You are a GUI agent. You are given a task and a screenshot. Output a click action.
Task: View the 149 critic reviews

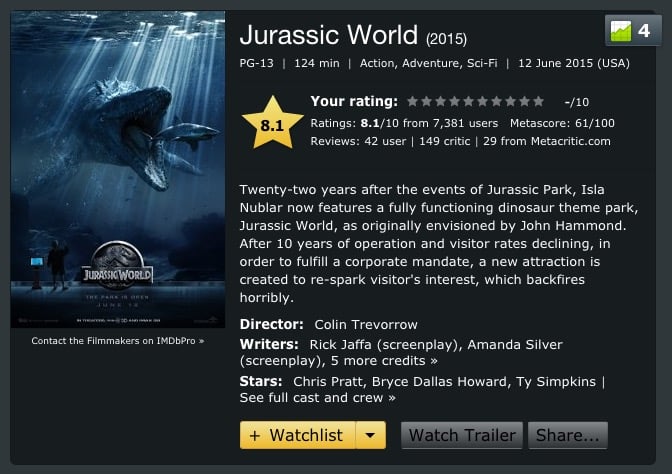(x=444, y=141)
